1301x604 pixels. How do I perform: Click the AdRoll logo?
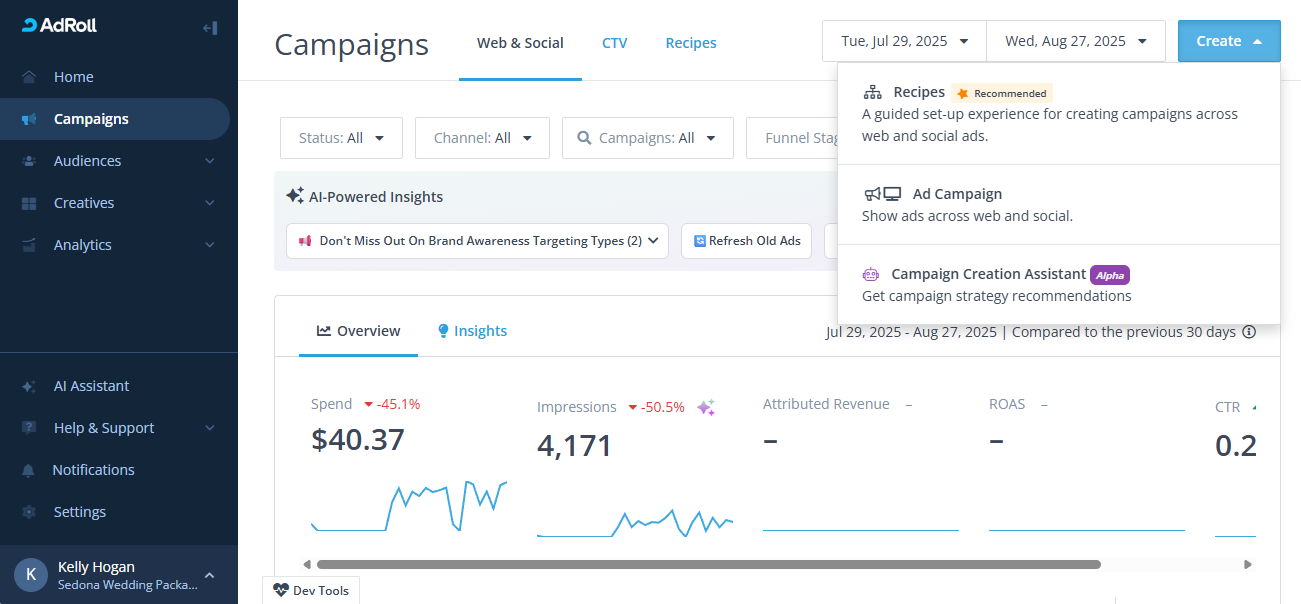pos(59,26)
